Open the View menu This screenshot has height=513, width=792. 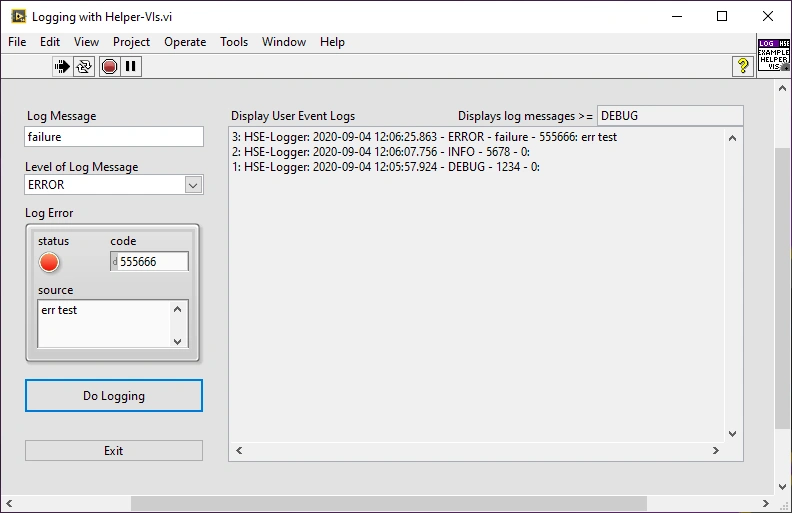point(86,42)
